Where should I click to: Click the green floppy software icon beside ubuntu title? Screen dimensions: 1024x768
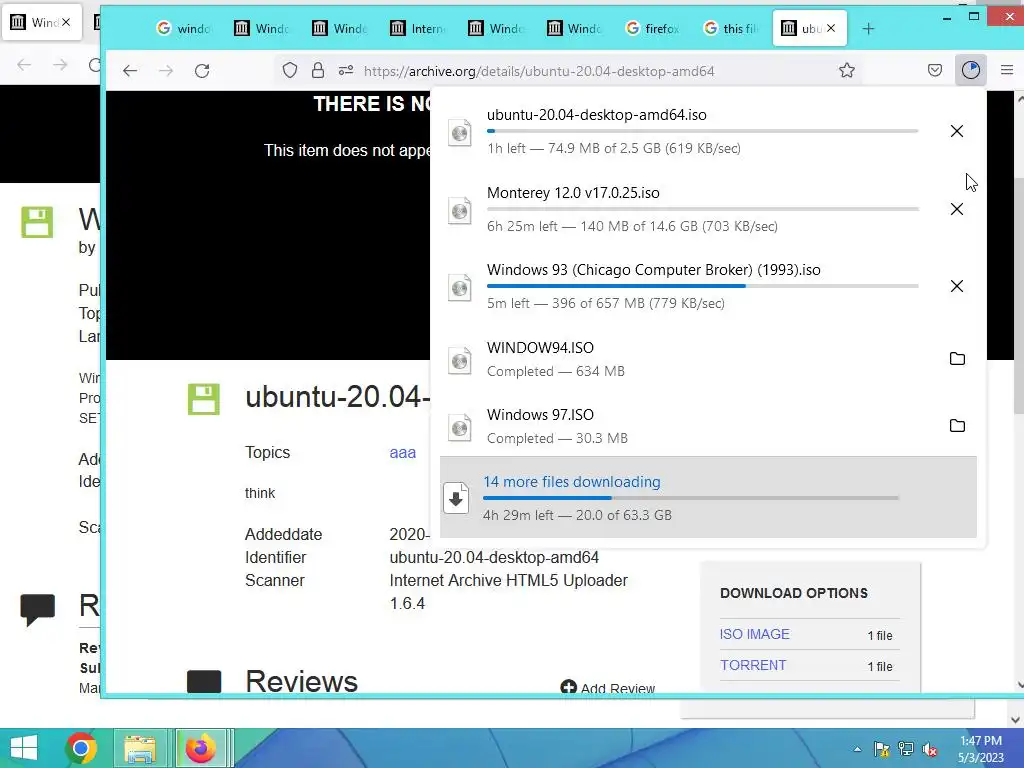point(204,399)
